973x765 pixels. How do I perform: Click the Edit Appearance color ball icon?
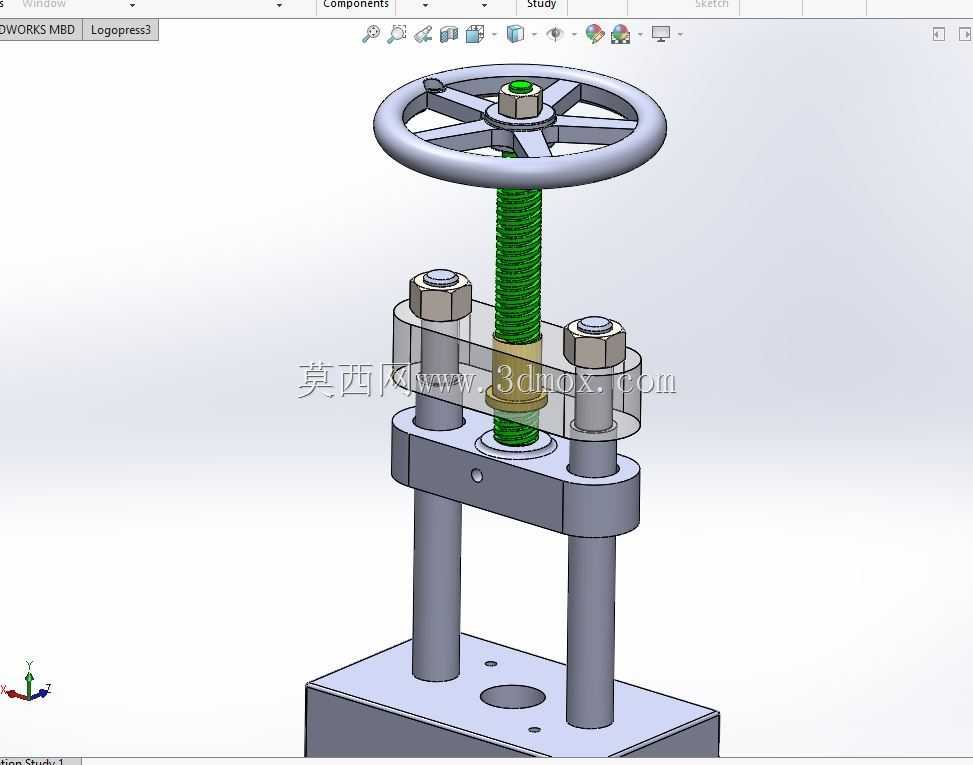594,34
